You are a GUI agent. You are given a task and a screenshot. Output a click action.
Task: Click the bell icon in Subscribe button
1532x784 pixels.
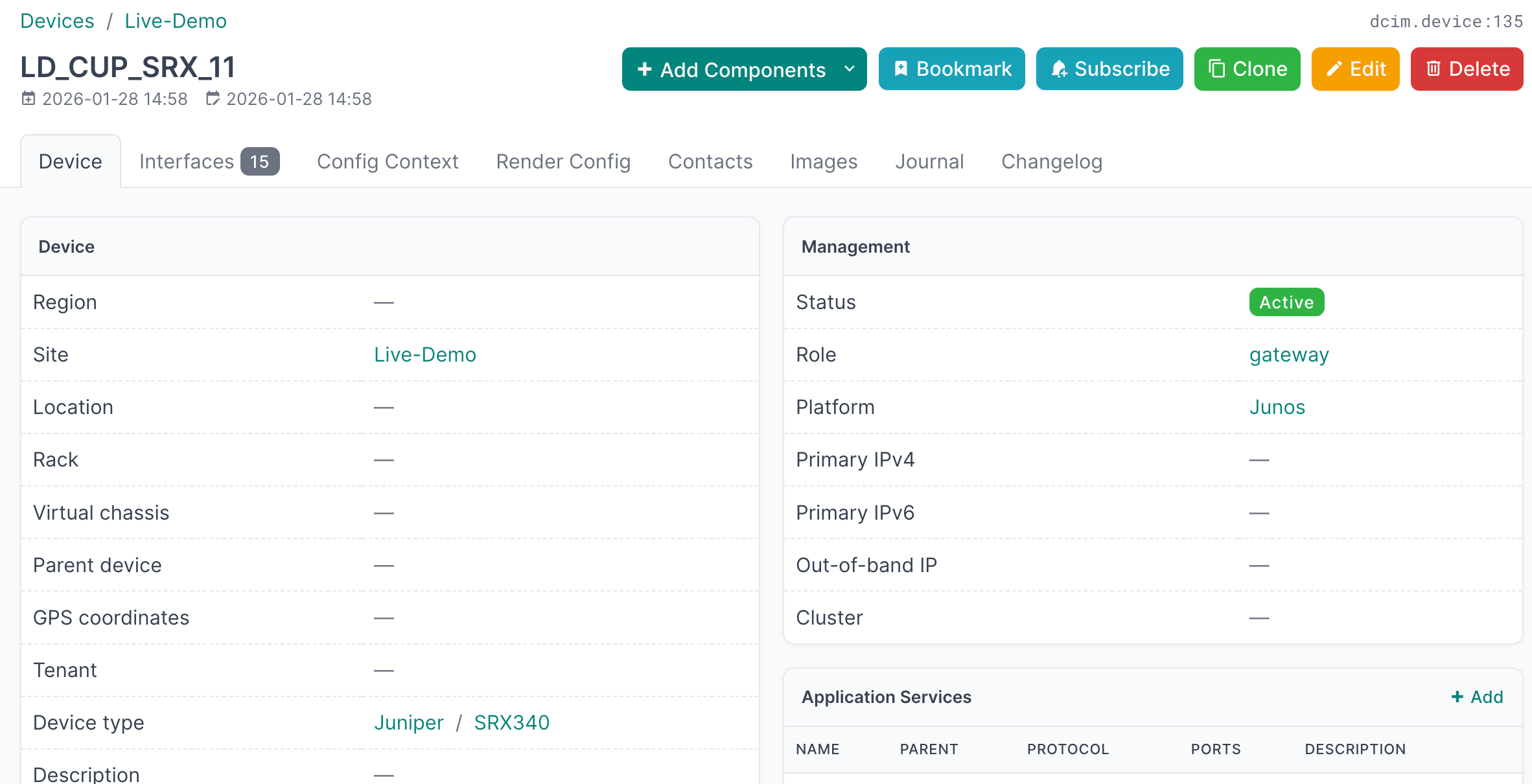[x=1059, y=69]
